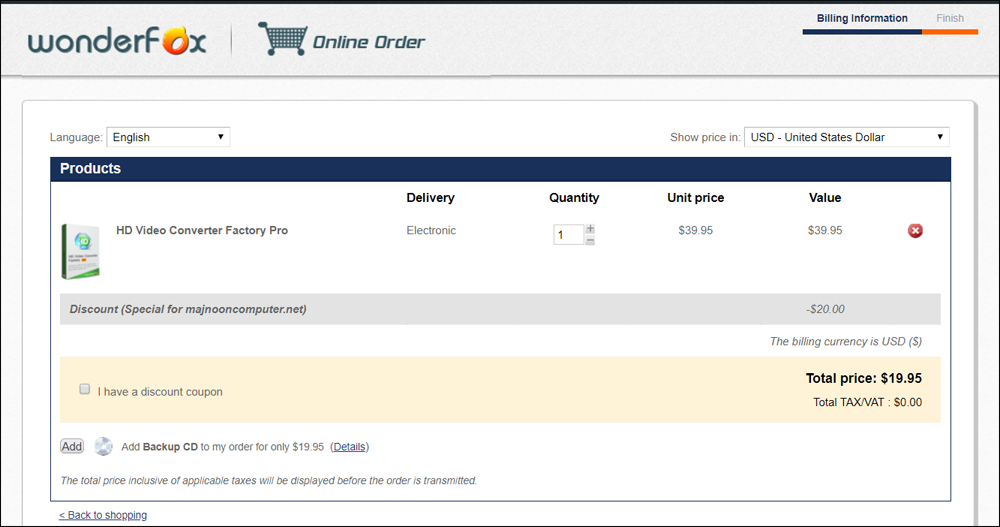Open the Backup CD Details link
Viewport: 1000px width, 527px height.
point(349,447)
